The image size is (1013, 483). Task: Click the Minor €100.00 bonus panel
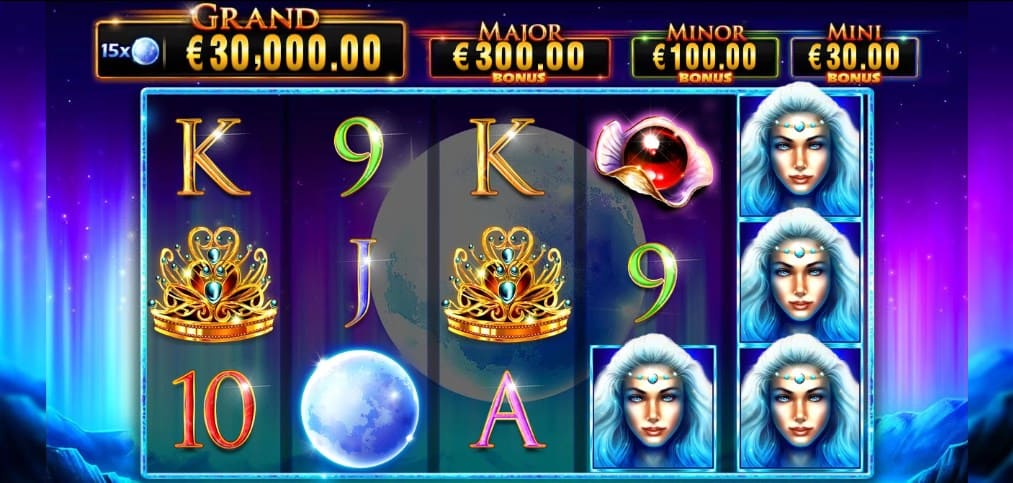click(x=705, y=58)
